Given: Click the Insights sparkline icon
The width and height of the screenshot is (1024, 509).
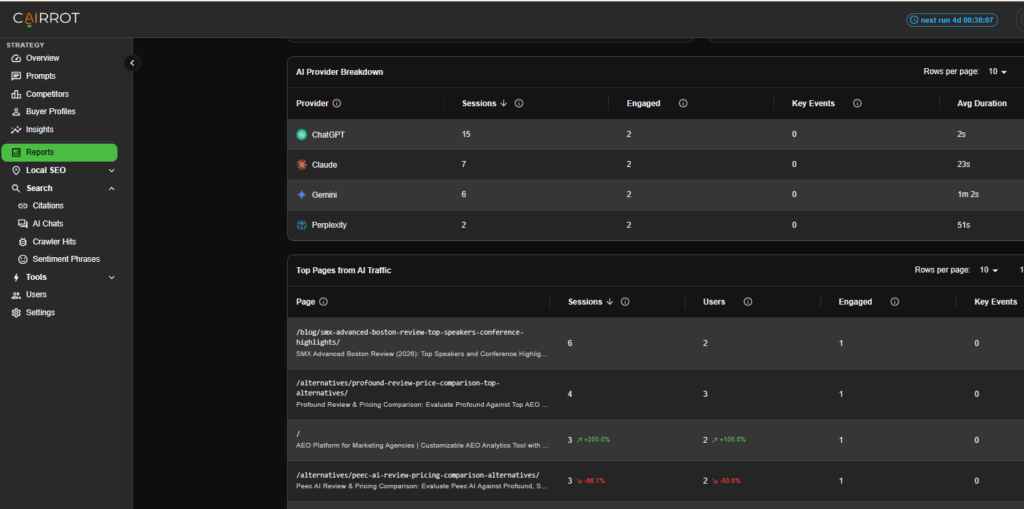Looking at the screenshot, I should tap(16, 129).
